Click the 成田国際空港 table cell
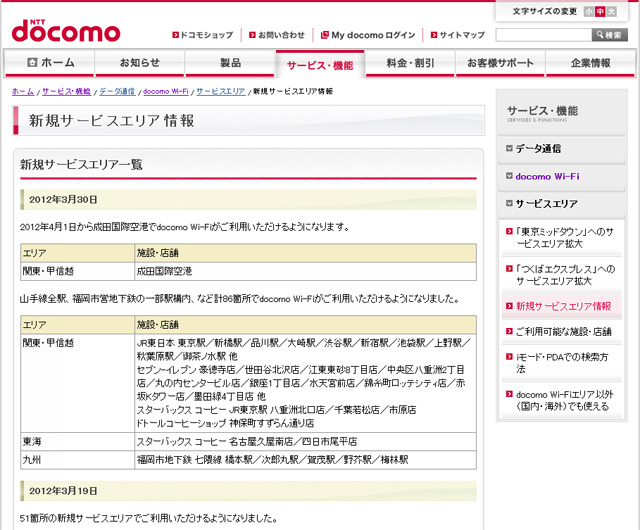This screenshot has width=640, height=530. 305,271
